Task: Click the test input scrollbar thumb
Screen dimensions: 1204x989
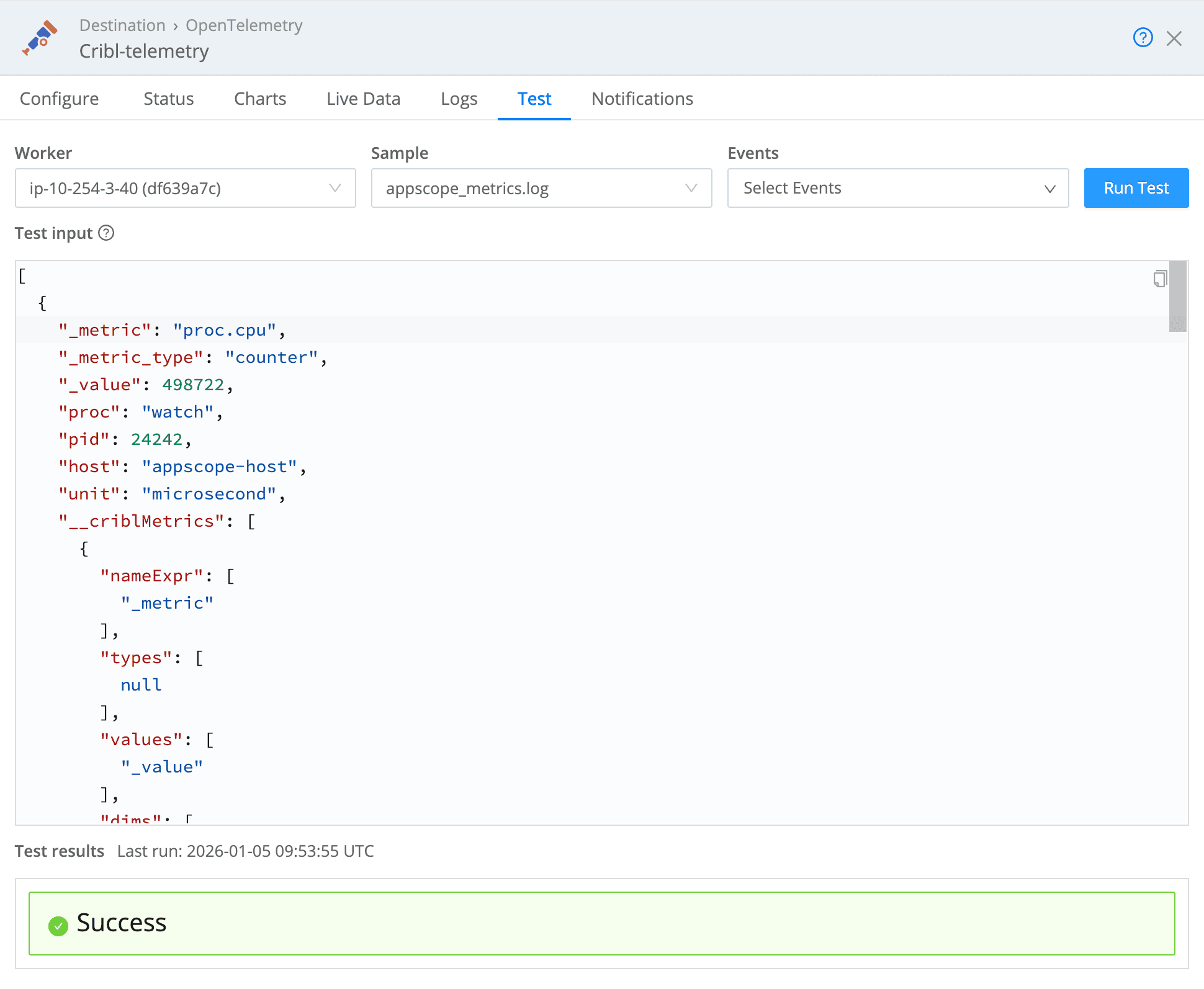Action: (x=1177, y=297)
